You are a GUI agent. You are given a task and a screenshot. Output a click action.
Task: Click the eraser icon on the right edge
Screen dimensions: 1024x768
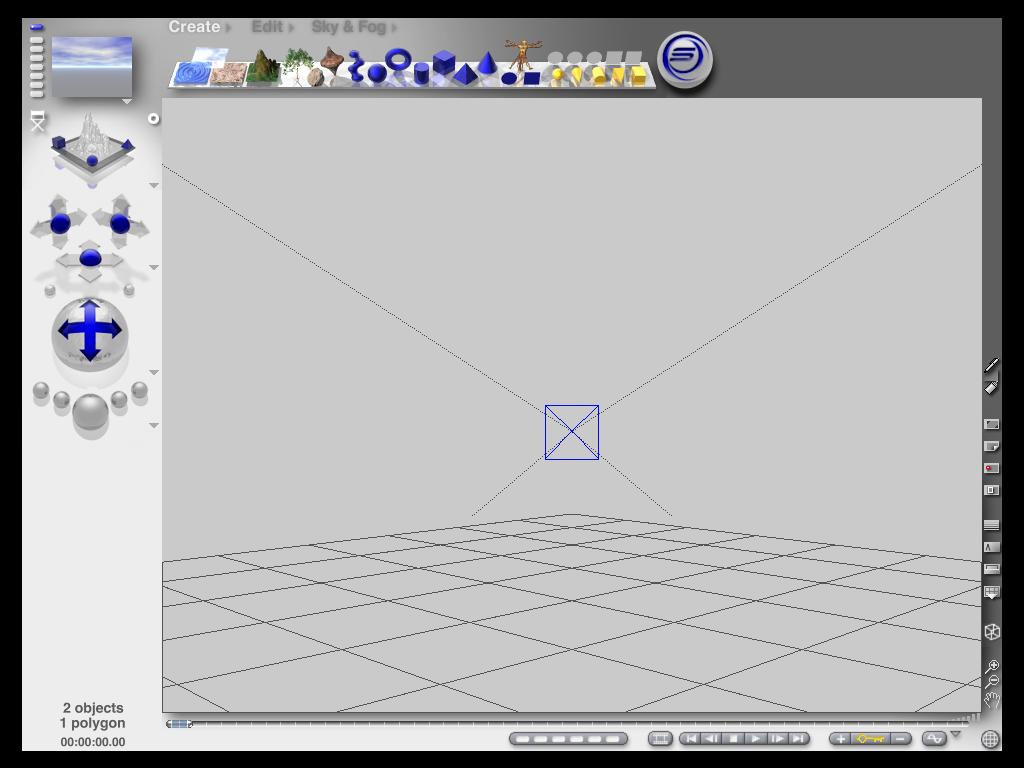point(991,387)
